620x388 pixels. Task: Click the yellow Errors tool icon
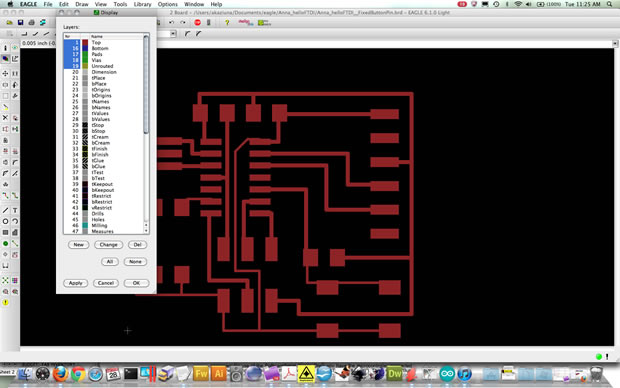[5, 303]
